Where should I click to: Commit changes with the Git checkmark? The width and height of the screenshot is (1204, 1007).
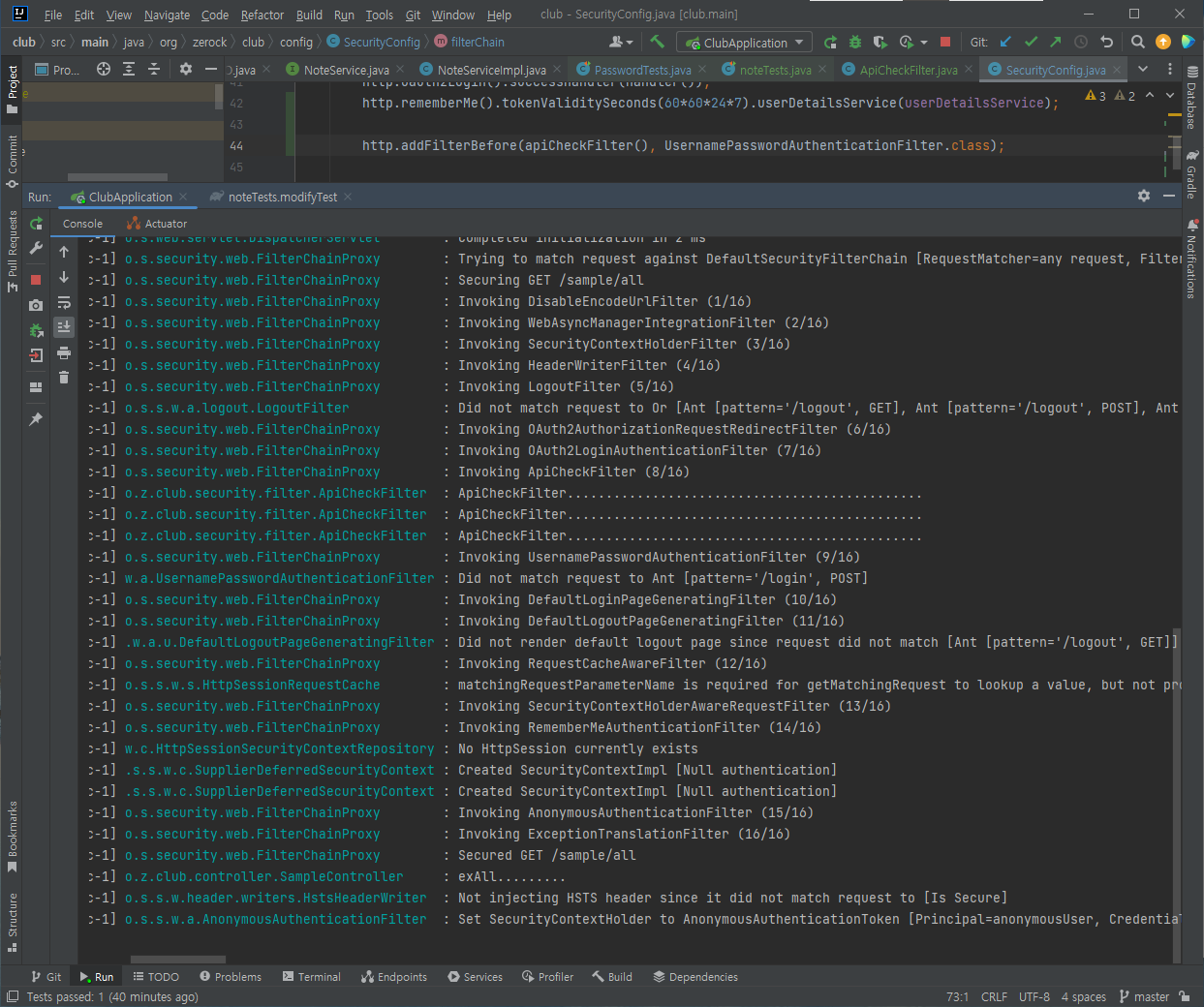click(1031, 42)
